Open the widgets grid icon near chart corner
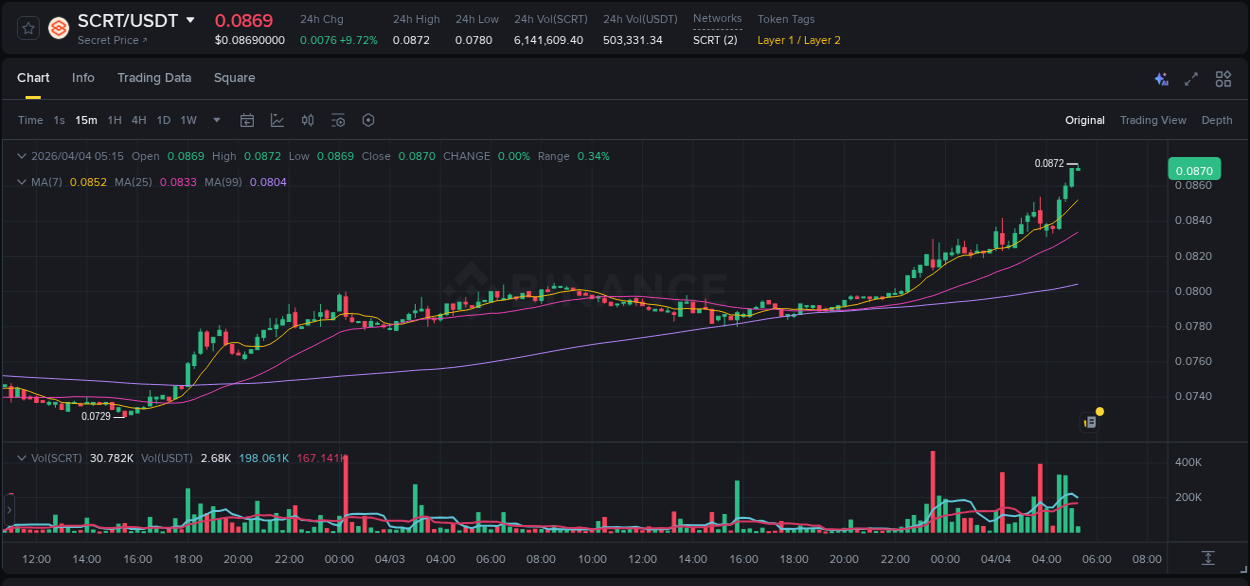Viewport: 1250px width, 586px height. coord(1222,78)
